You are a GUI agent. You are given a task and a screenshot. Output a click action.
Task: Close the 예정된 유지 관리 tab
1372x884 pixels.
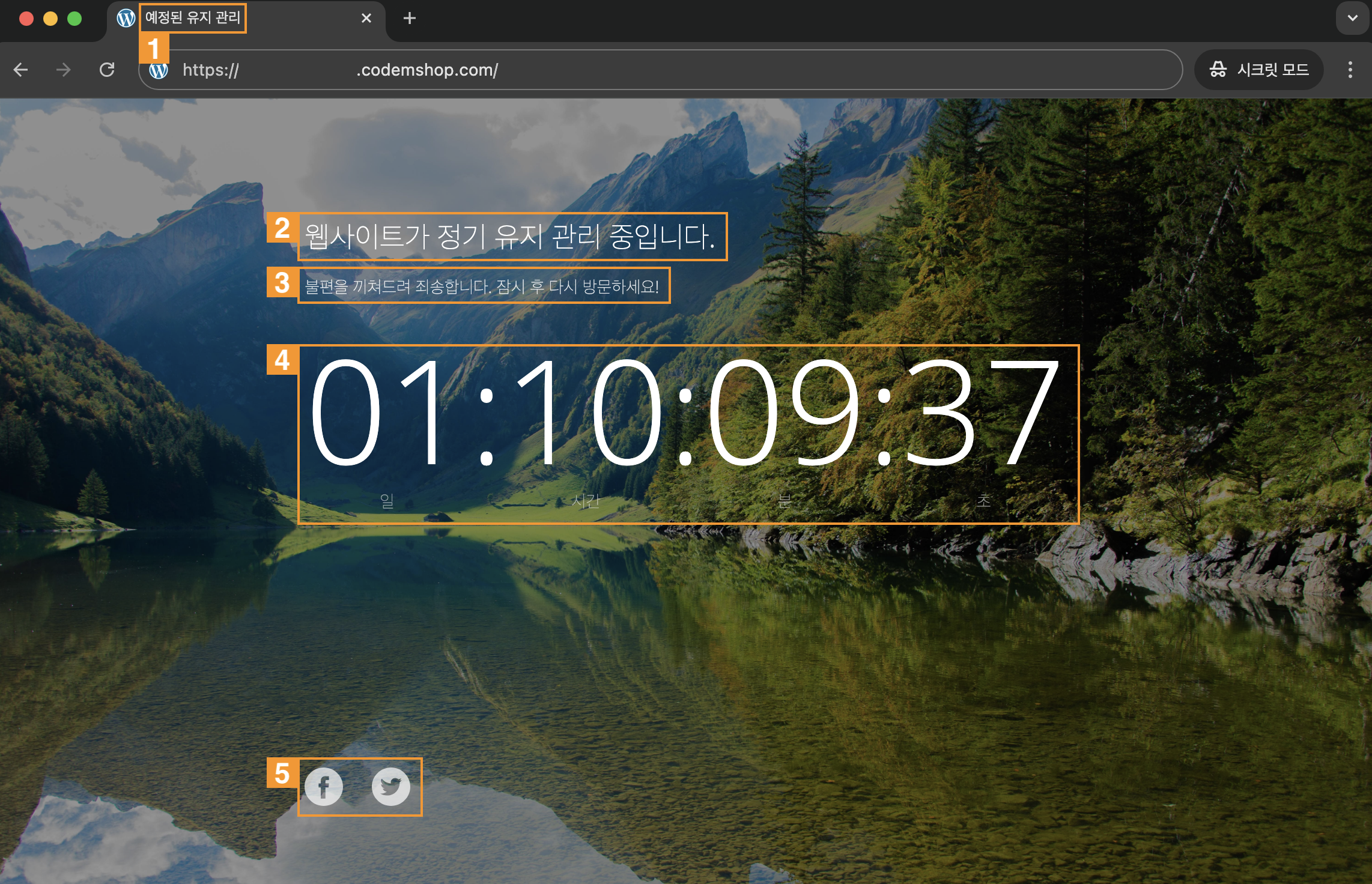coord(366,18)
